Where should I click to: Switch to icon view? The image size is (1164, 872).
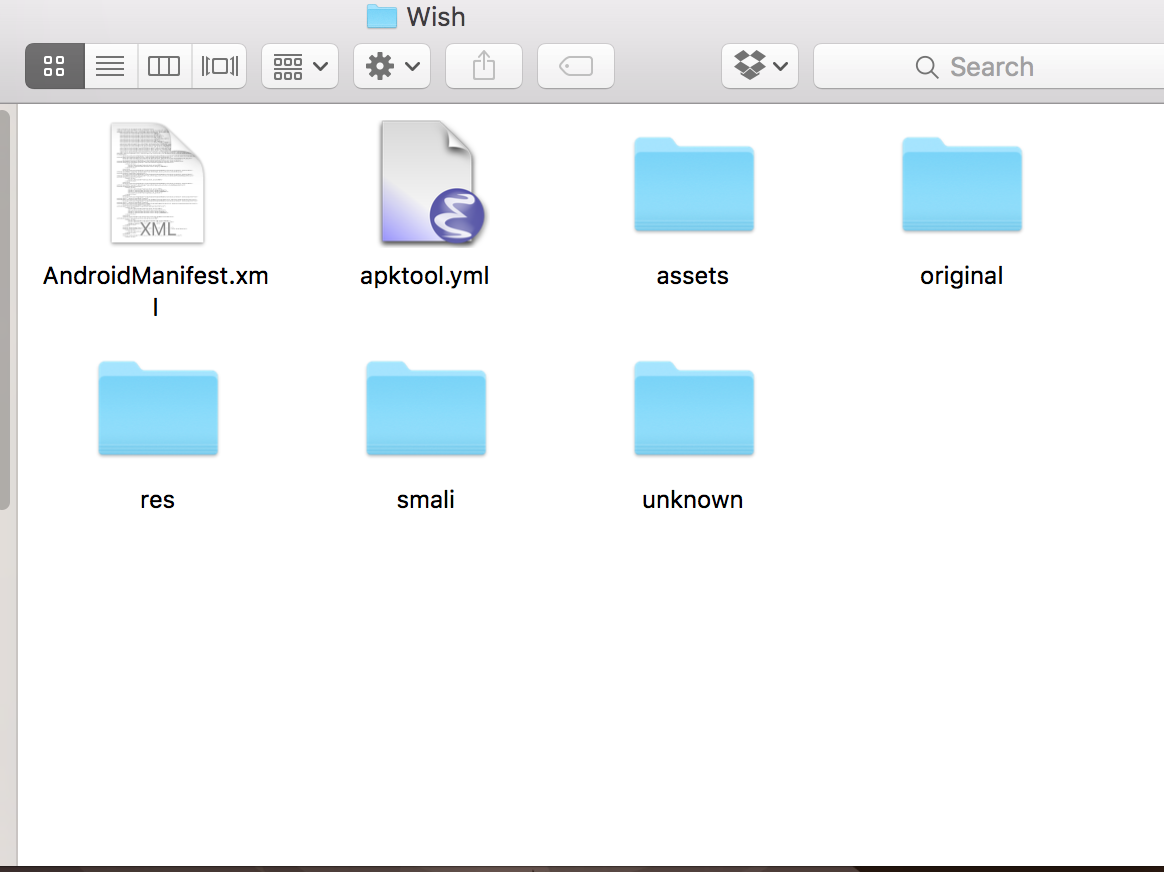point(55,66)
